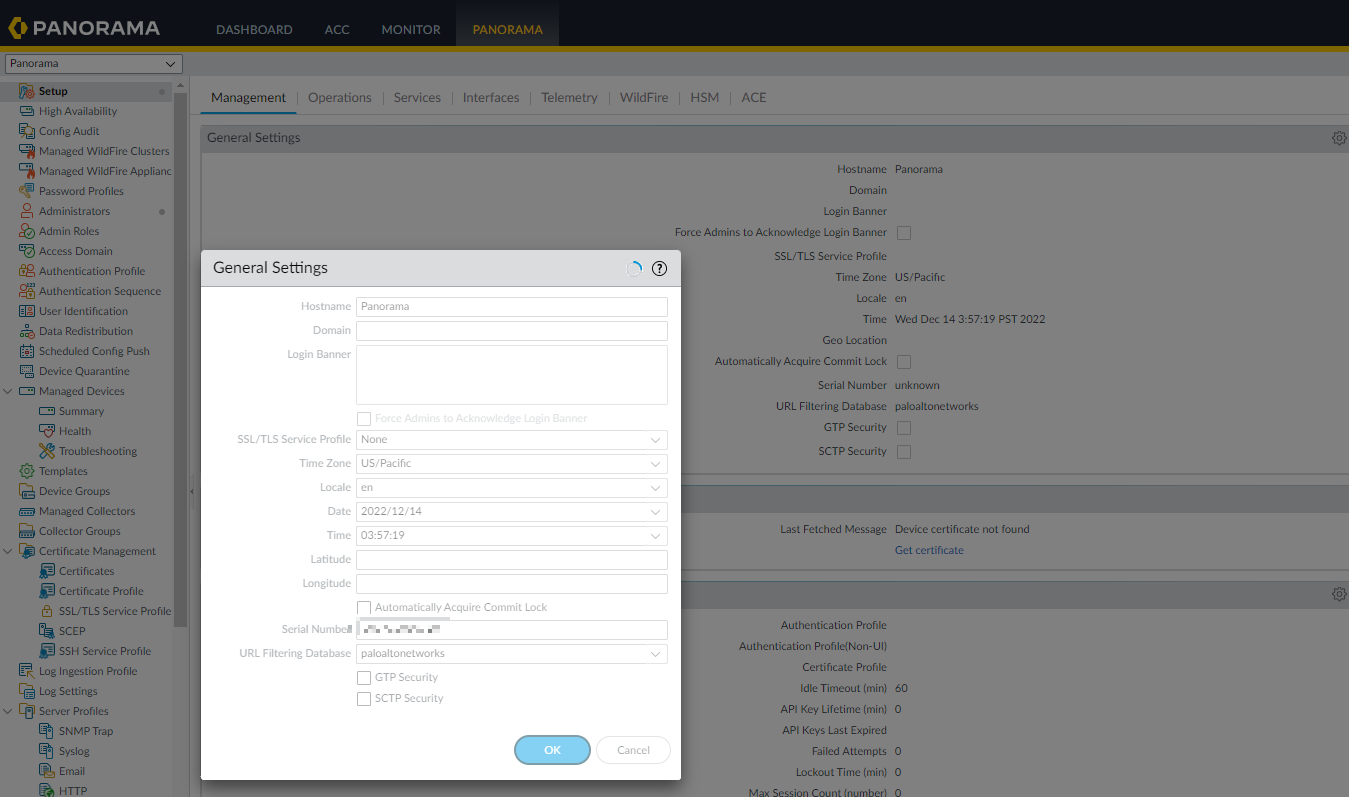Click the Serial Number input field
Screen dimensions: 1349x797
pos(512,629)
